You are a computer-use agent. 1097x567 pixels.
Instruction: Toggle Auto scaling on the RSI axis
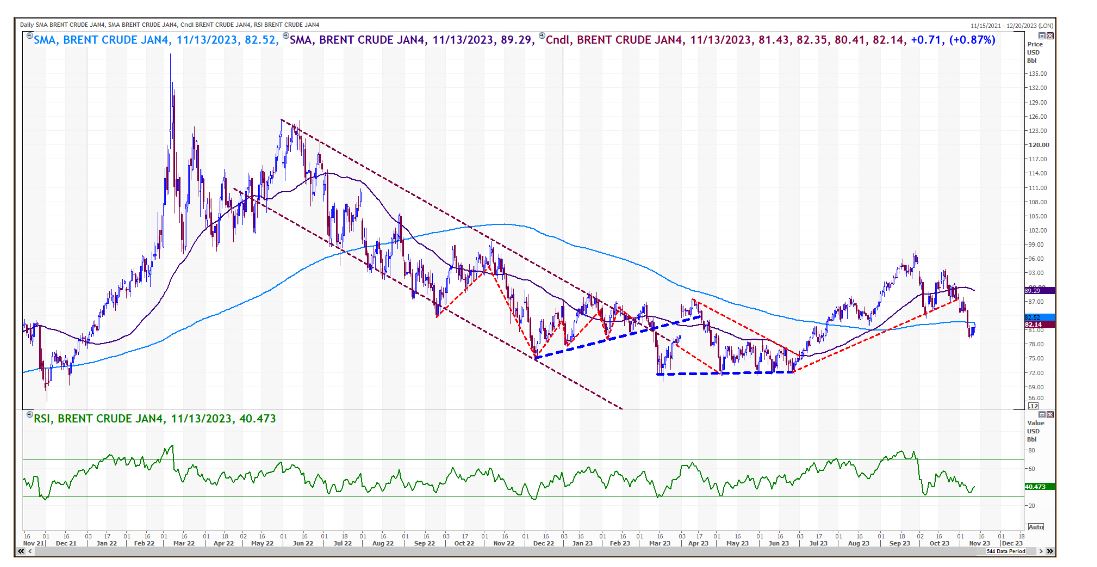[1036, 526]
